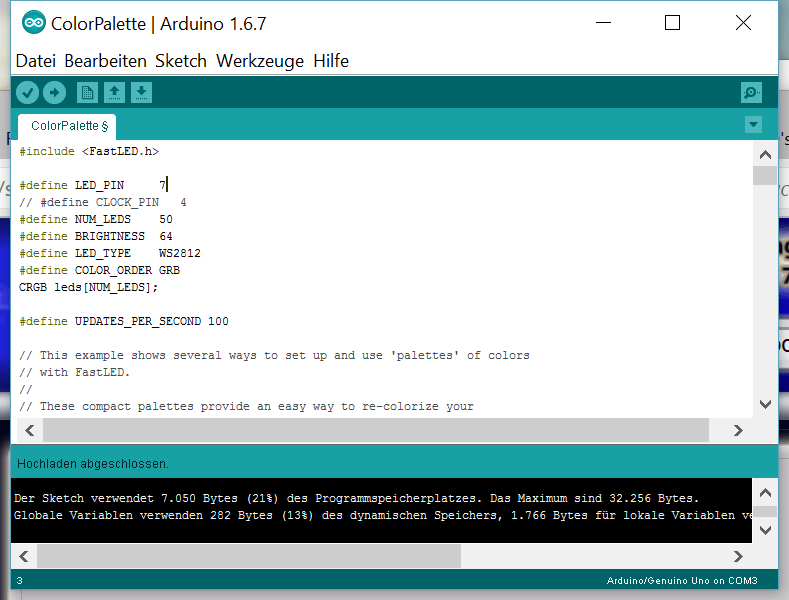The width and height of the screenshot is (789, 600).
Task: Click the 'Globale Variablen verwenden 282 Bytes' line
Action: tap(382, 515)
